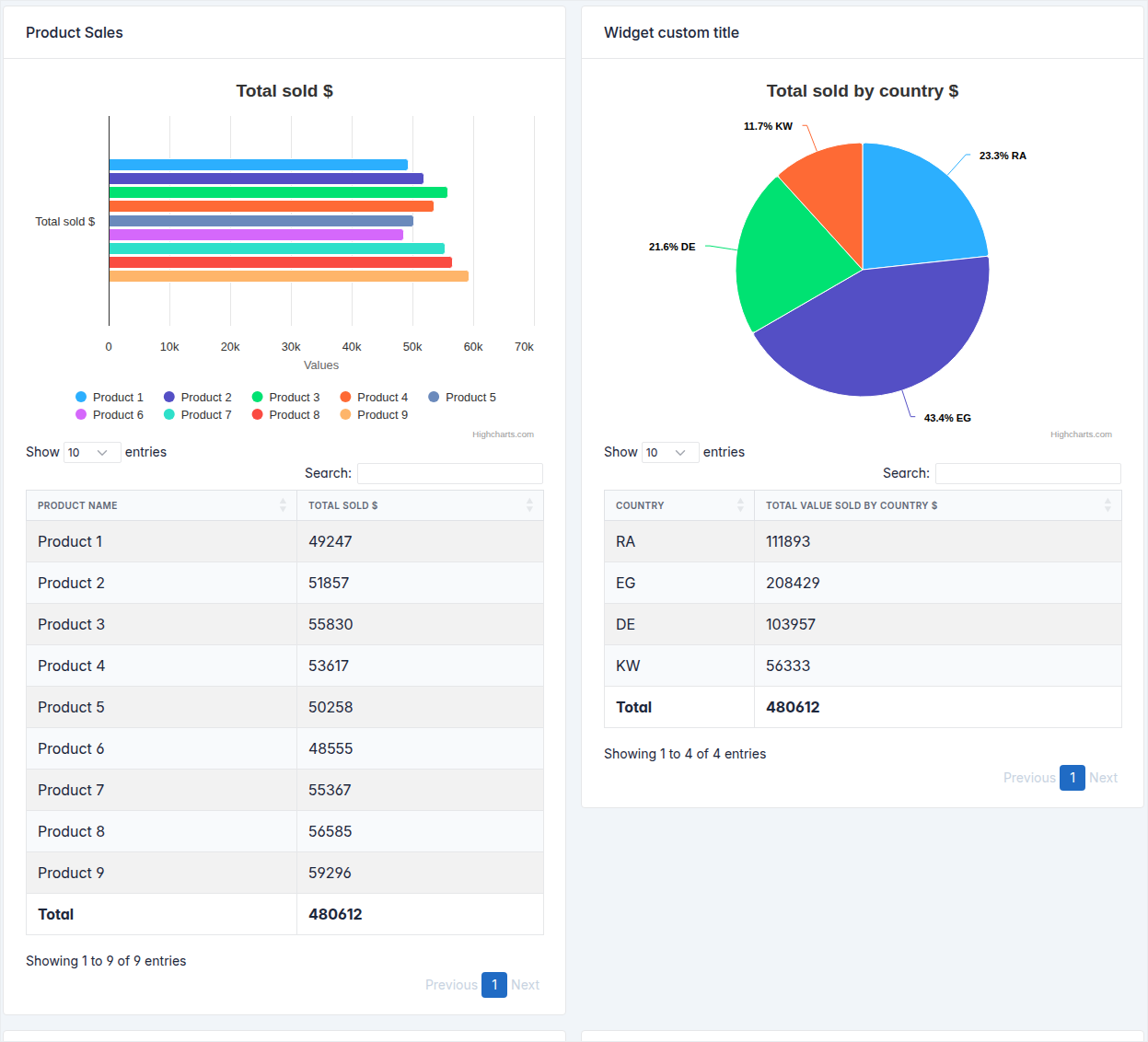The height and width of the screenshot is (1042, 1148).
Task: Click the Widget custom title heading
Action: tap(671, 32)
